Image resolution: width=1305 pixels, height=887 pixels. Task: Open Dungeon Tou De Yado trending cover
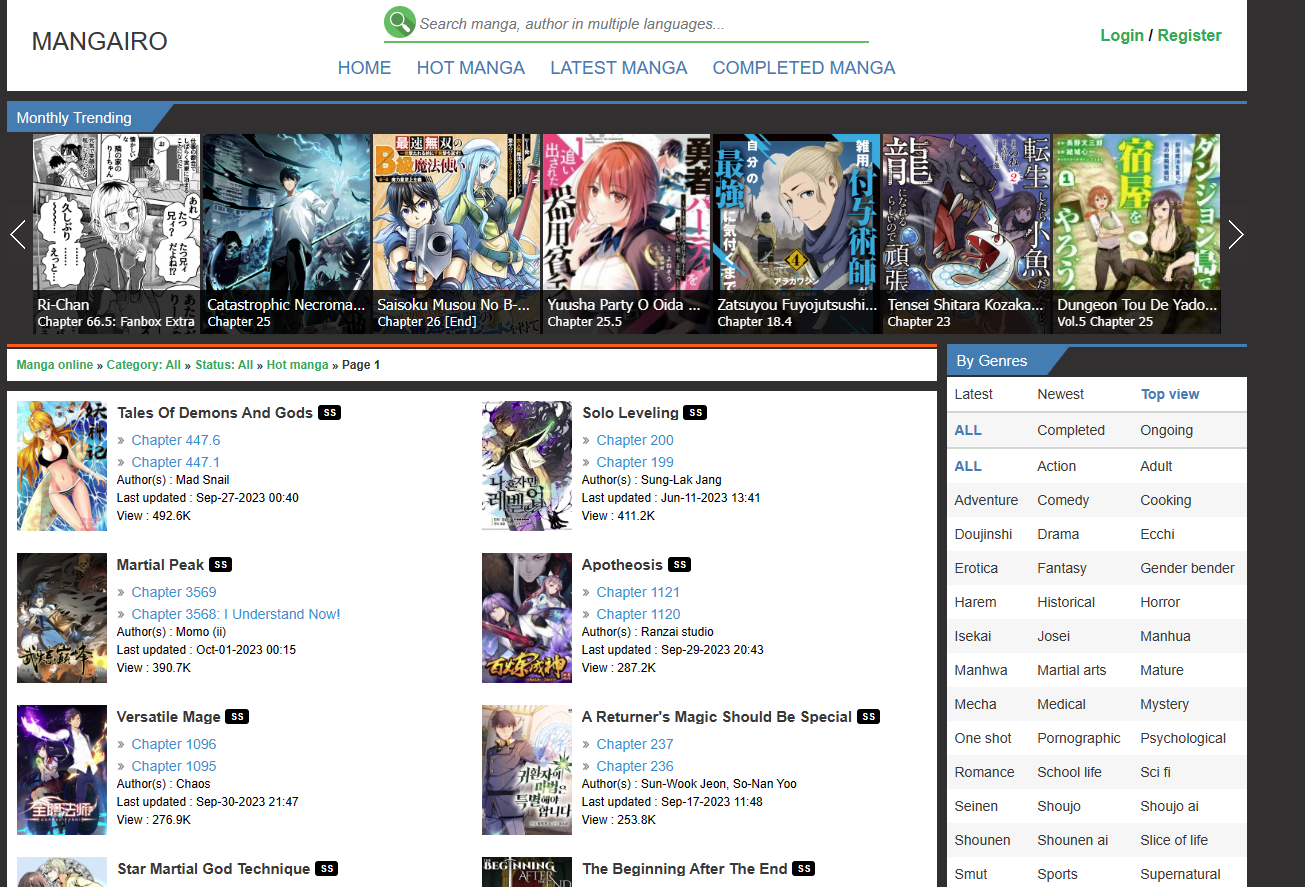(1137, 234)
